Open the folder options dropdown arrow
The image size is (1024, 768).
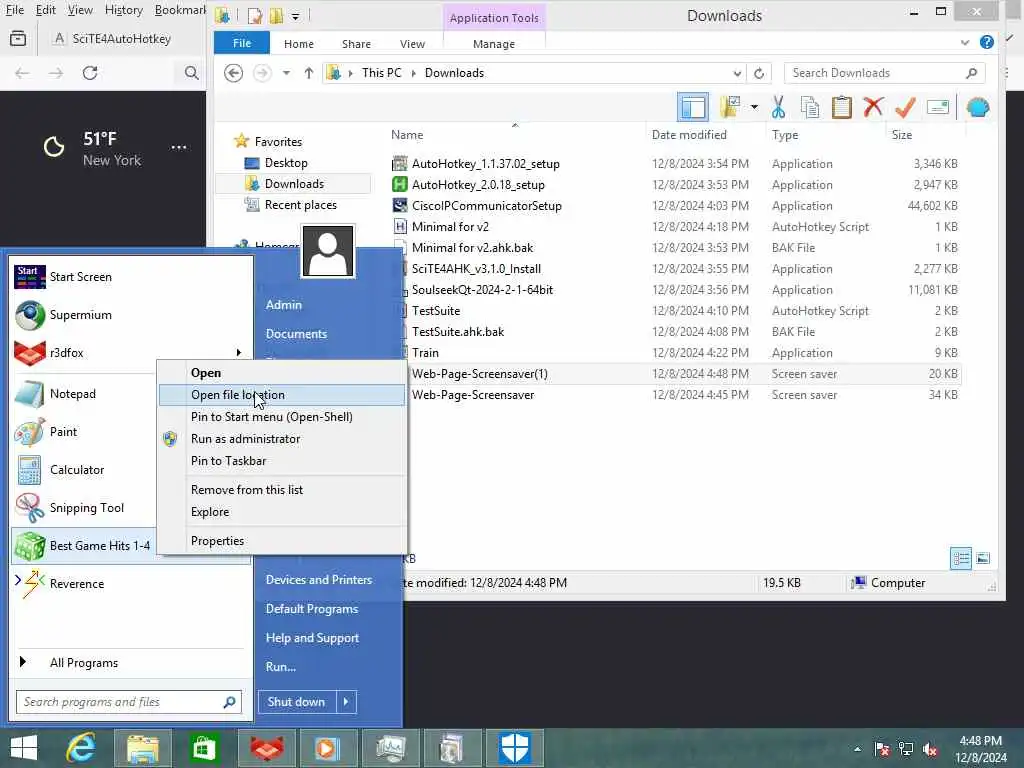click(x=754, y=107)
